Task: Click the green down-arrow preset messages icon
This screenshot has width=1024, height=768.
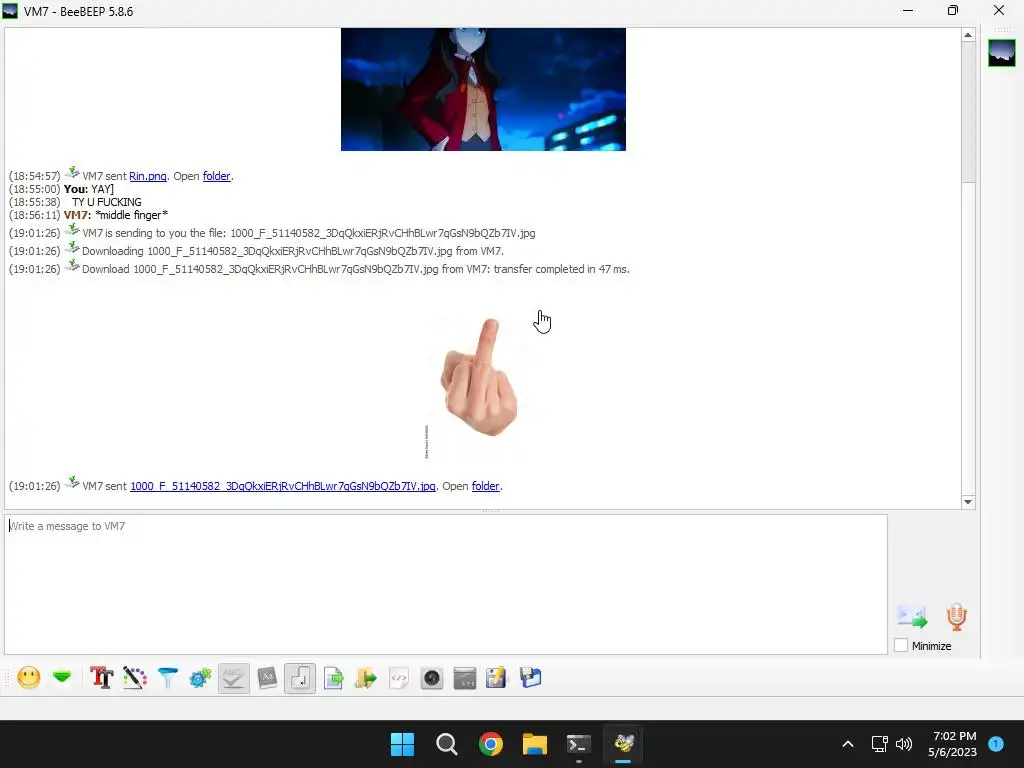Action: [x=62, y=678]
